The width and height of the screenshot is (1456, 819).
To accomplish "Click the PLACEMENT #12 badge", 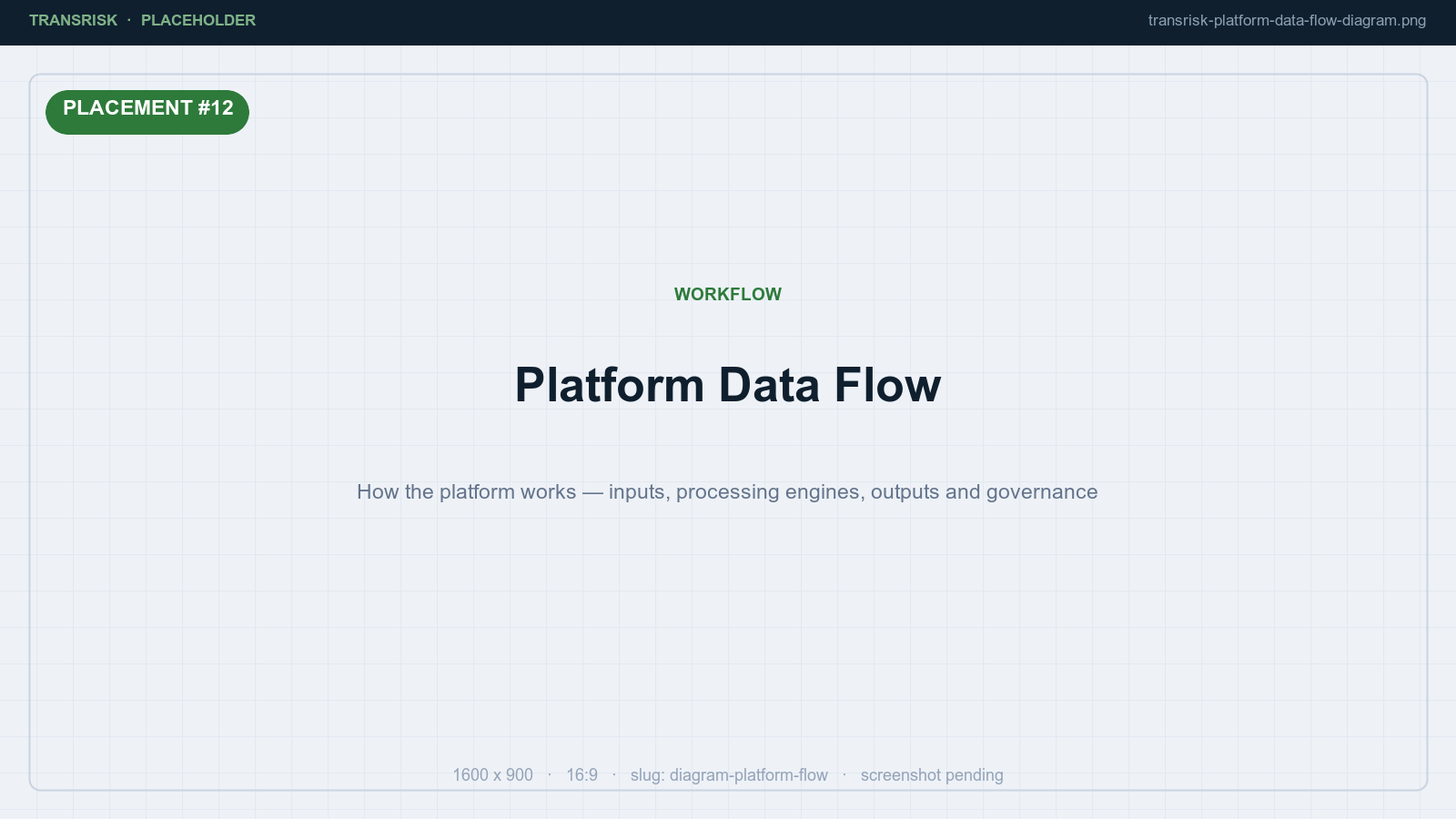I will tap(147, 112).
